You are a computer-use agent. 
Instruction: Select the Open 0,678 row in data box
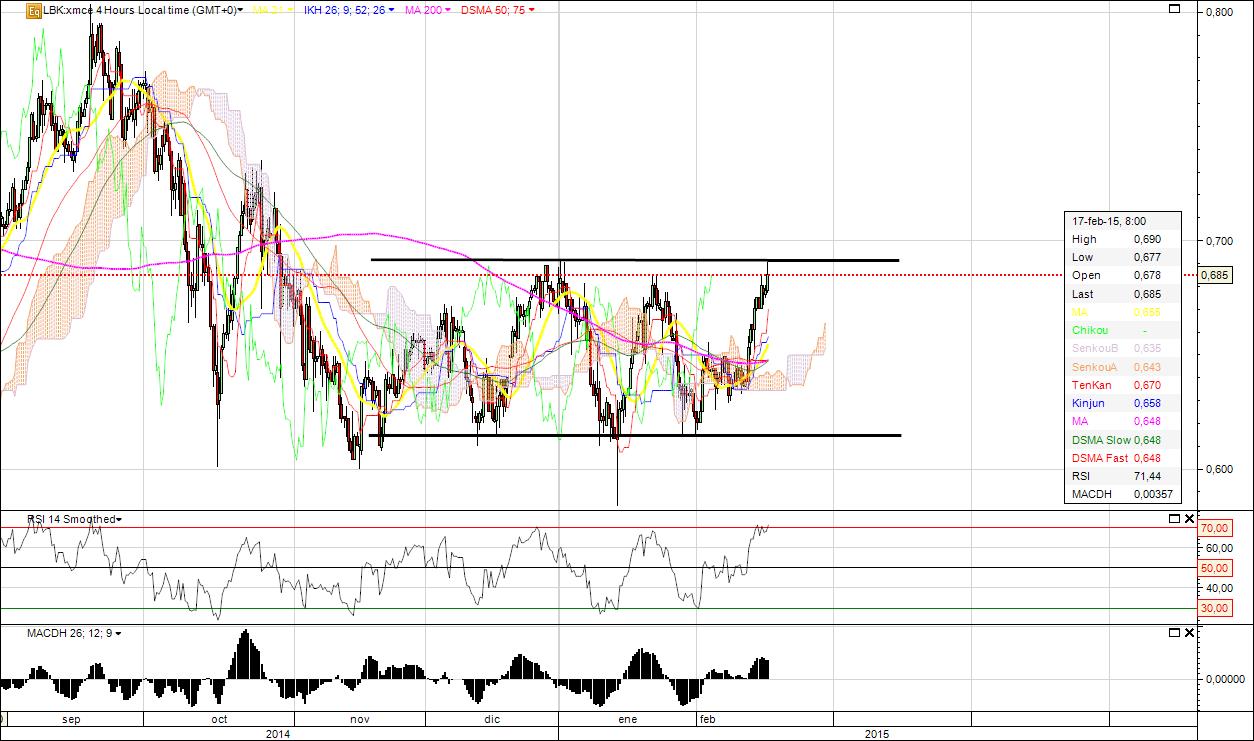tap(1123, 275)
